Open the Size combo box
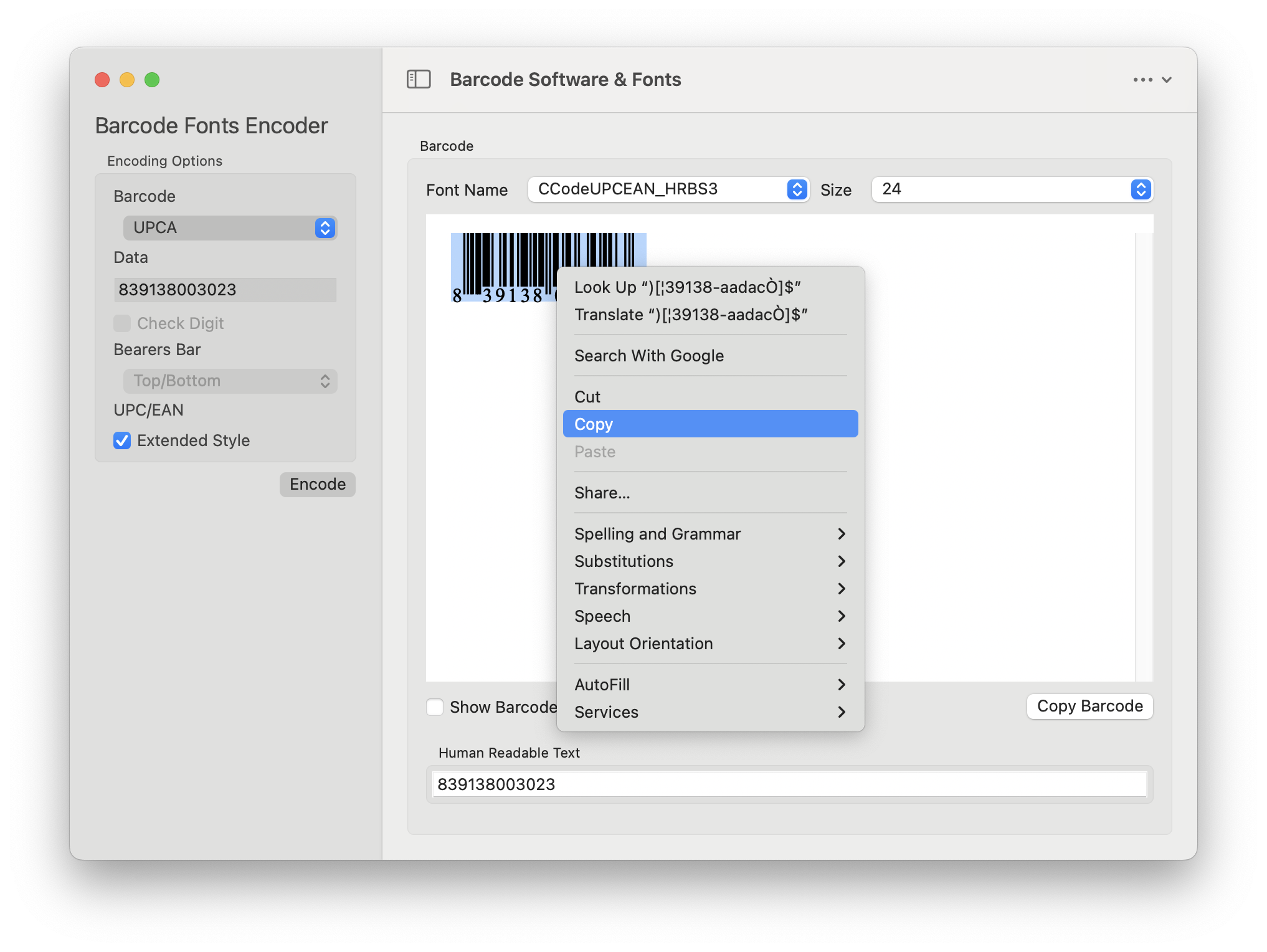The image size is (1267, 952). (1012, 189)
